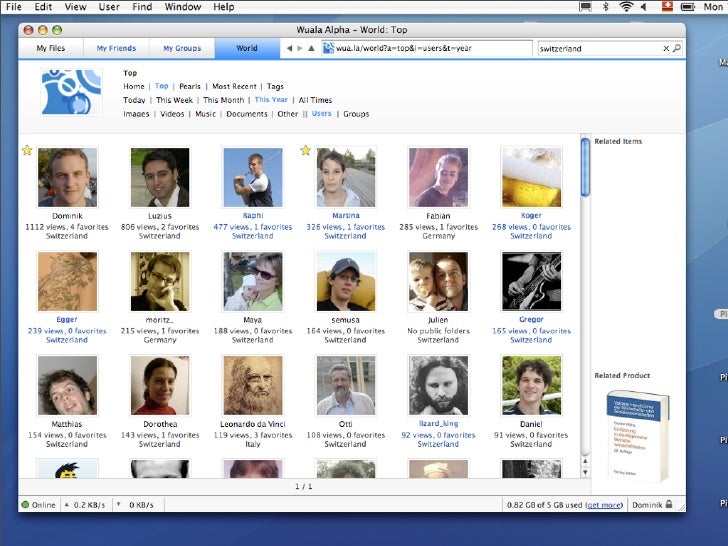Viewport: 728px width, 546px height.
Task: Open the Window menu
Action: pyautogui.click(x=183, y=6)
